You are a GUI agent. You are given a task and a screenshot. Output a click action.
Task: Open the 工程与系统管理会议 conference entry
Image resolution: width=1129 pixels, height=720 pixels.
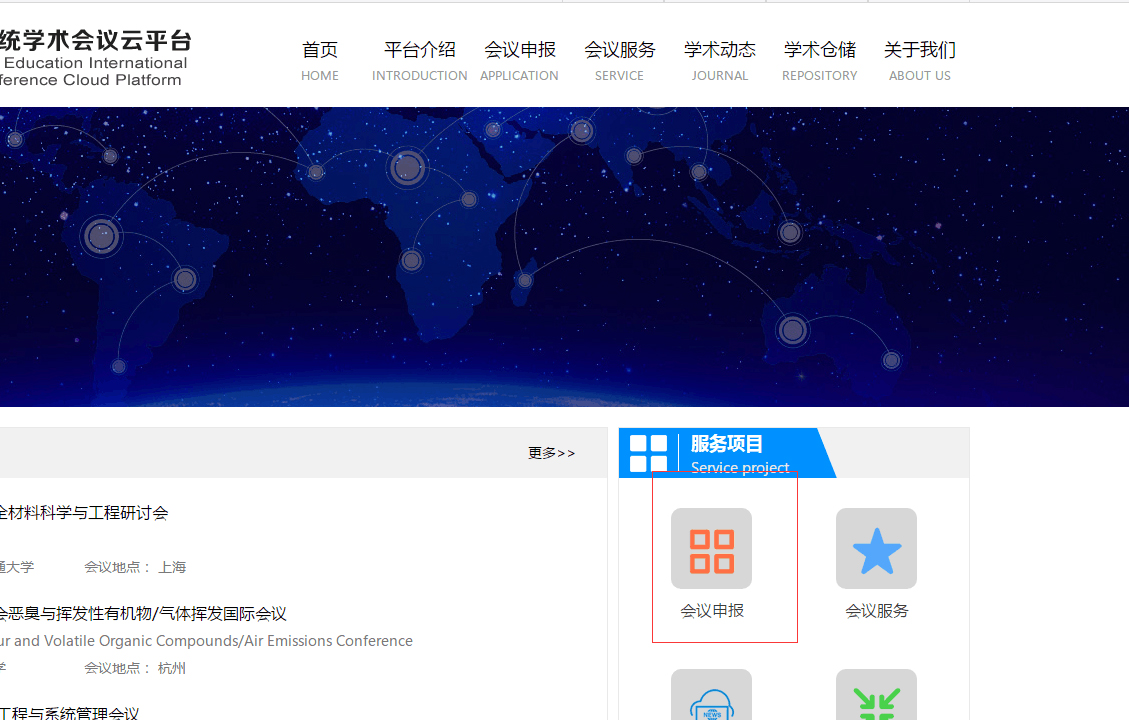(x=70, y=713)
